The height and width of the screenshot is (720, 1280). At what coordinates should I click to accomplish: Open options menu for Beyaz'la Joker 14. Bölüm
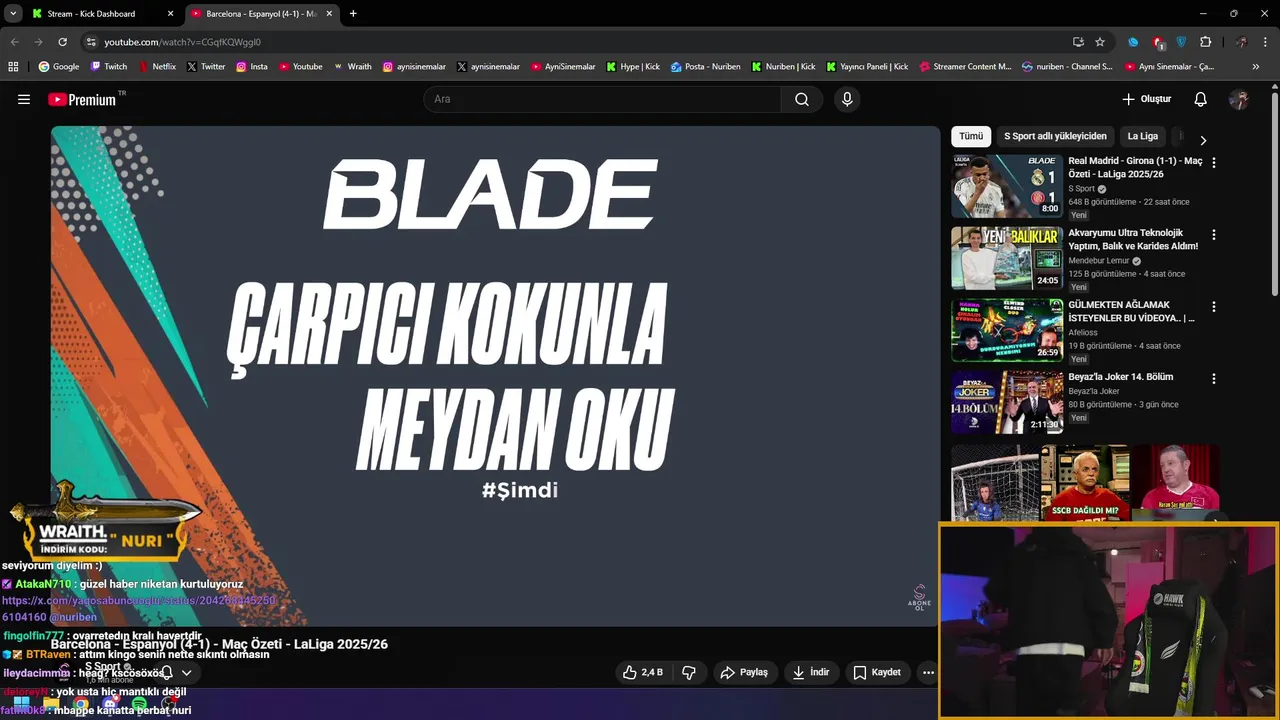[1214, 379]
